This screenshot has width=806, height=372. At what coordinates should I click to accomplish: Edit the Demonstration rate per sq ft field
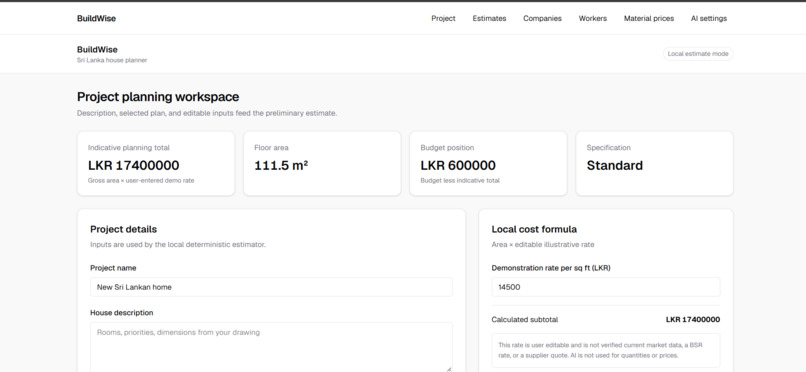click(606, 287)
